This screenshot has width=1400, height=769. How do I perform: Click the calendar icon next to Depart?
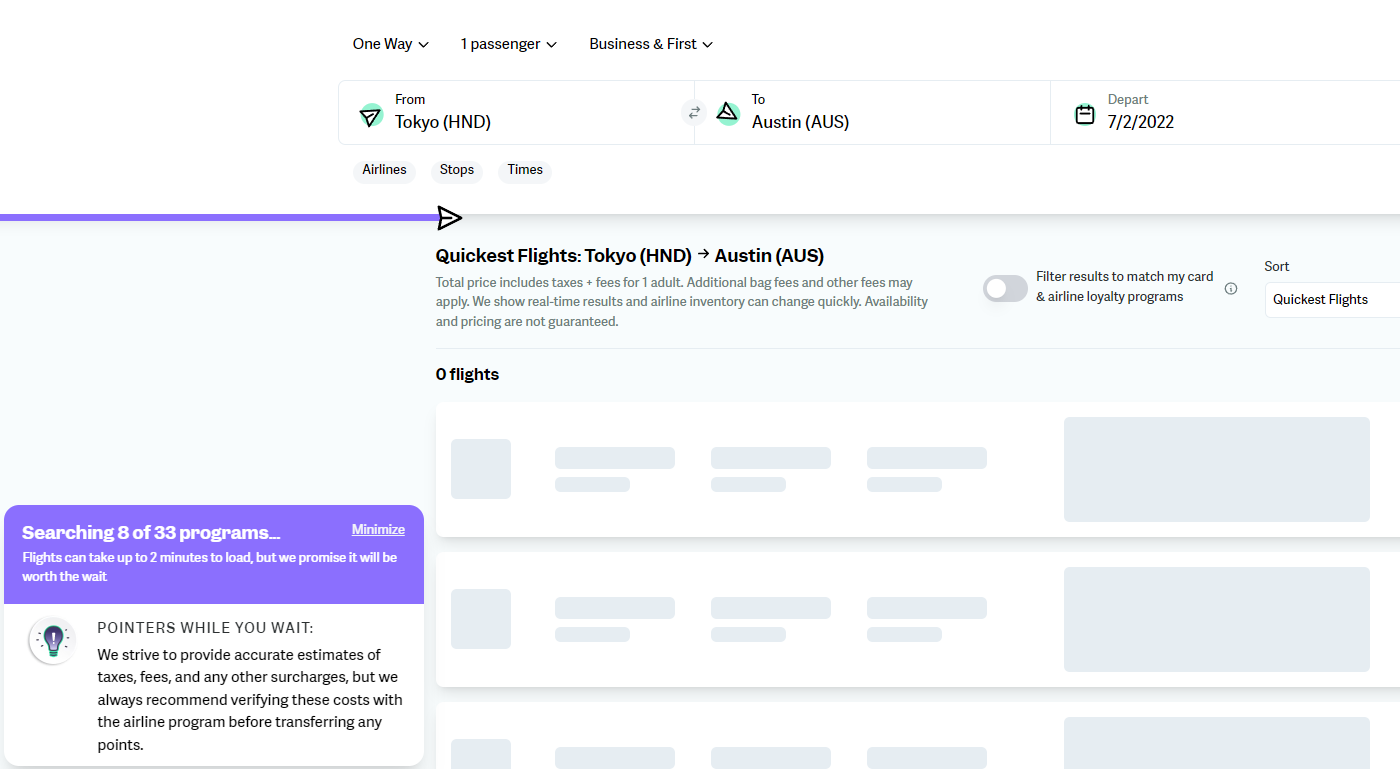point(1085,114)
